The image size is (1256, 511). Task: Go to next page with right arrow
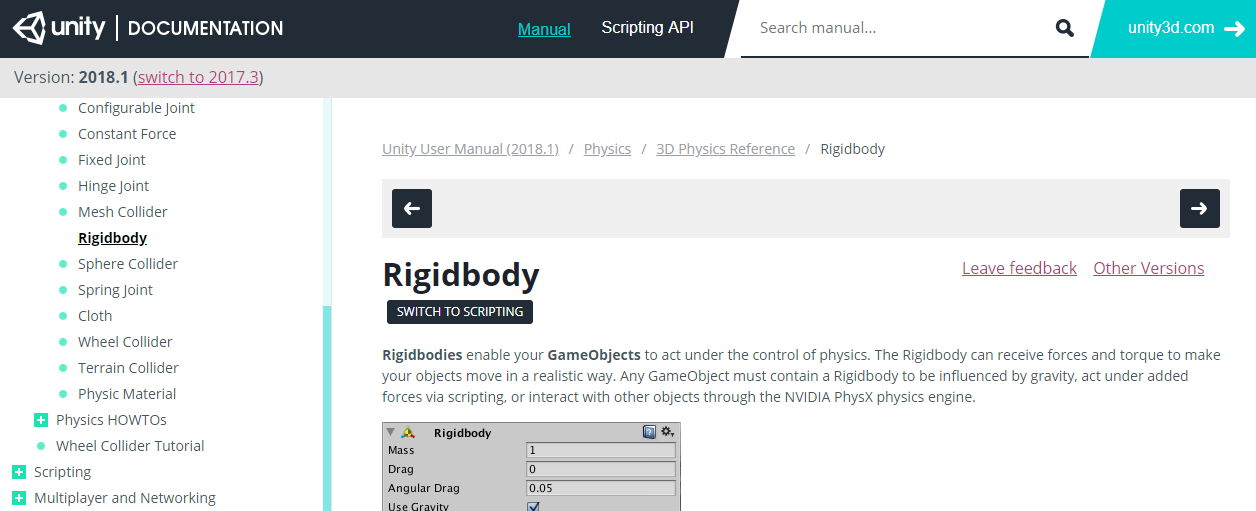tap(1200, 208)
